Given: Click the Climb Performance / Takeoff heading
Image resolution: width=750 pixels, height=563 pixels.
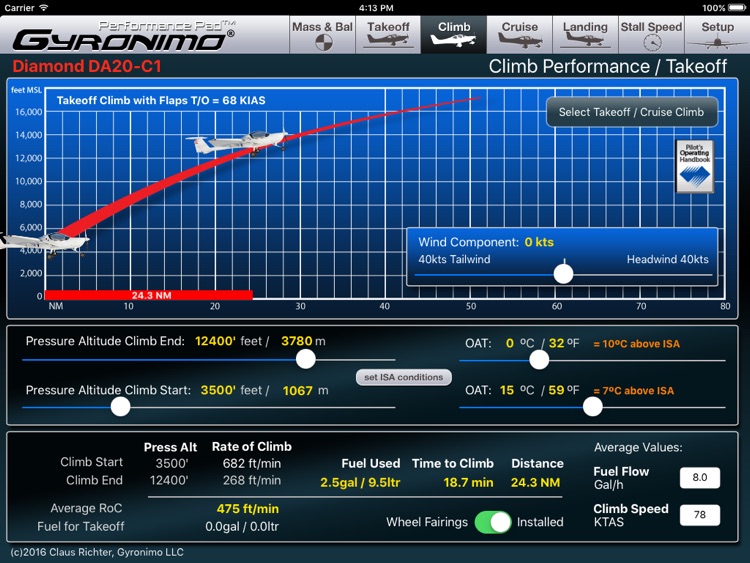Looking at the screenshot, I should [x=608, y=66].
